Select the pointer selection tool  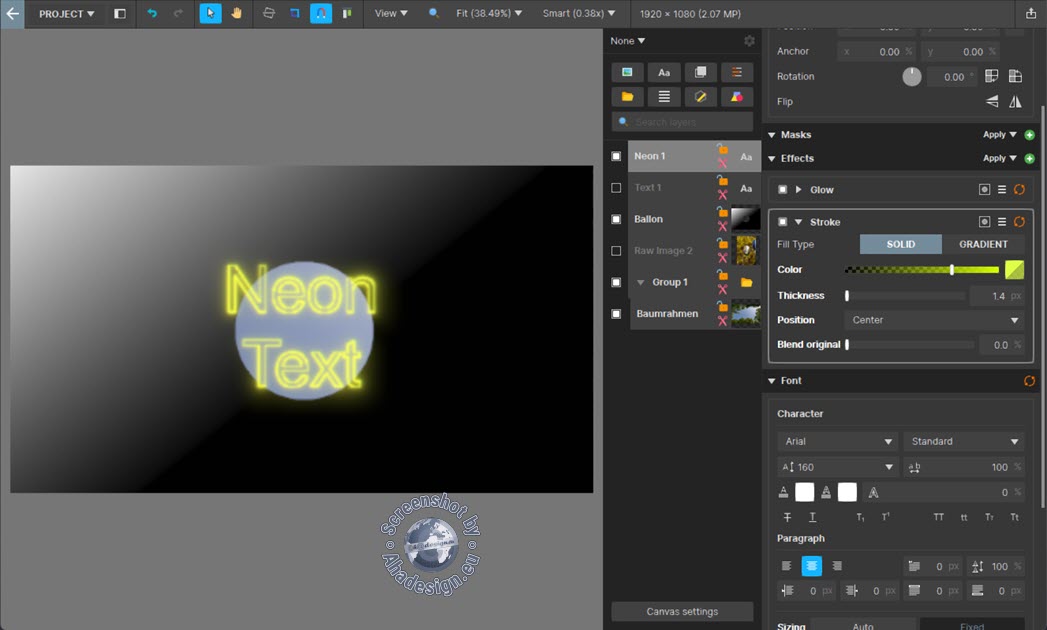coord(210,13)
